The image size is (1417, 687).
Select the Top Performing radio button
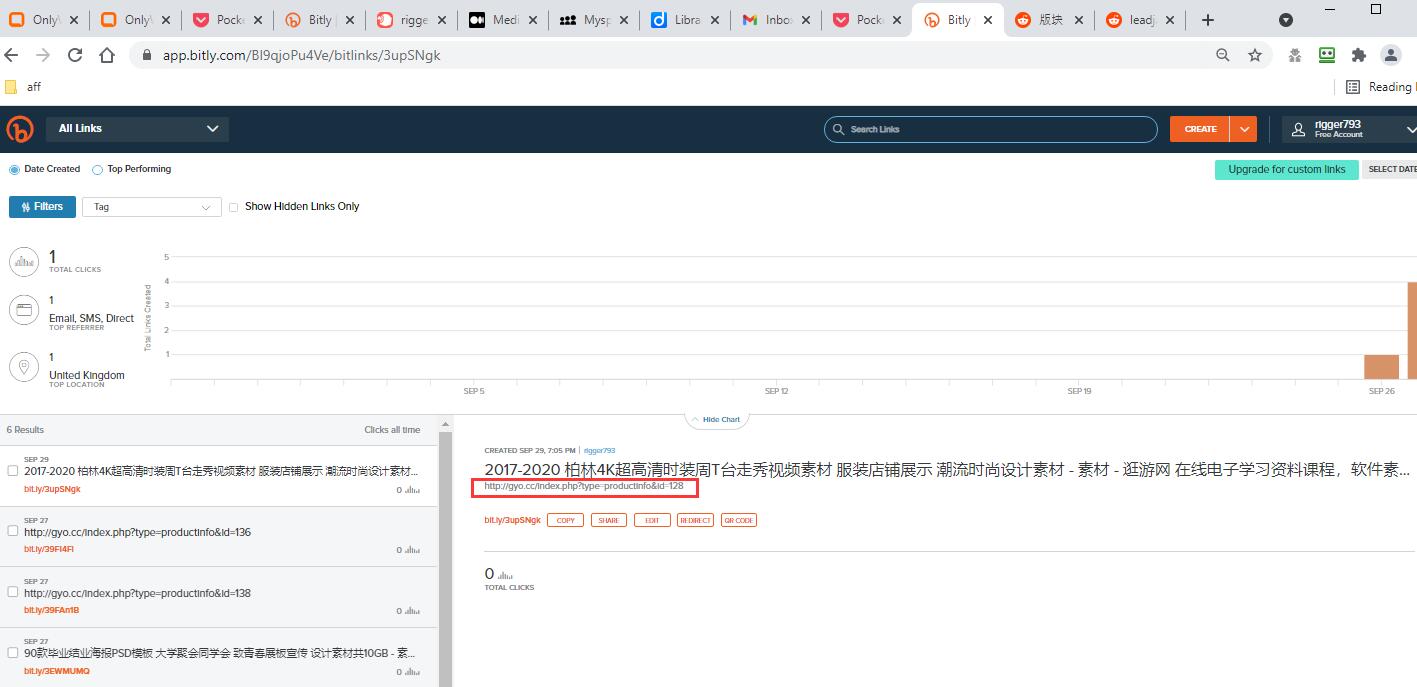[98, 170]
